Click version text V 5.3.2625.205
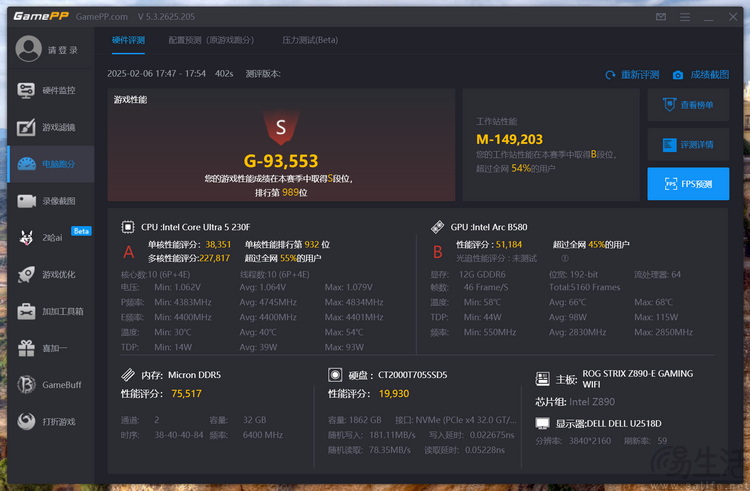The width and height of the screenshot is (750, 491). click(166, 17)
